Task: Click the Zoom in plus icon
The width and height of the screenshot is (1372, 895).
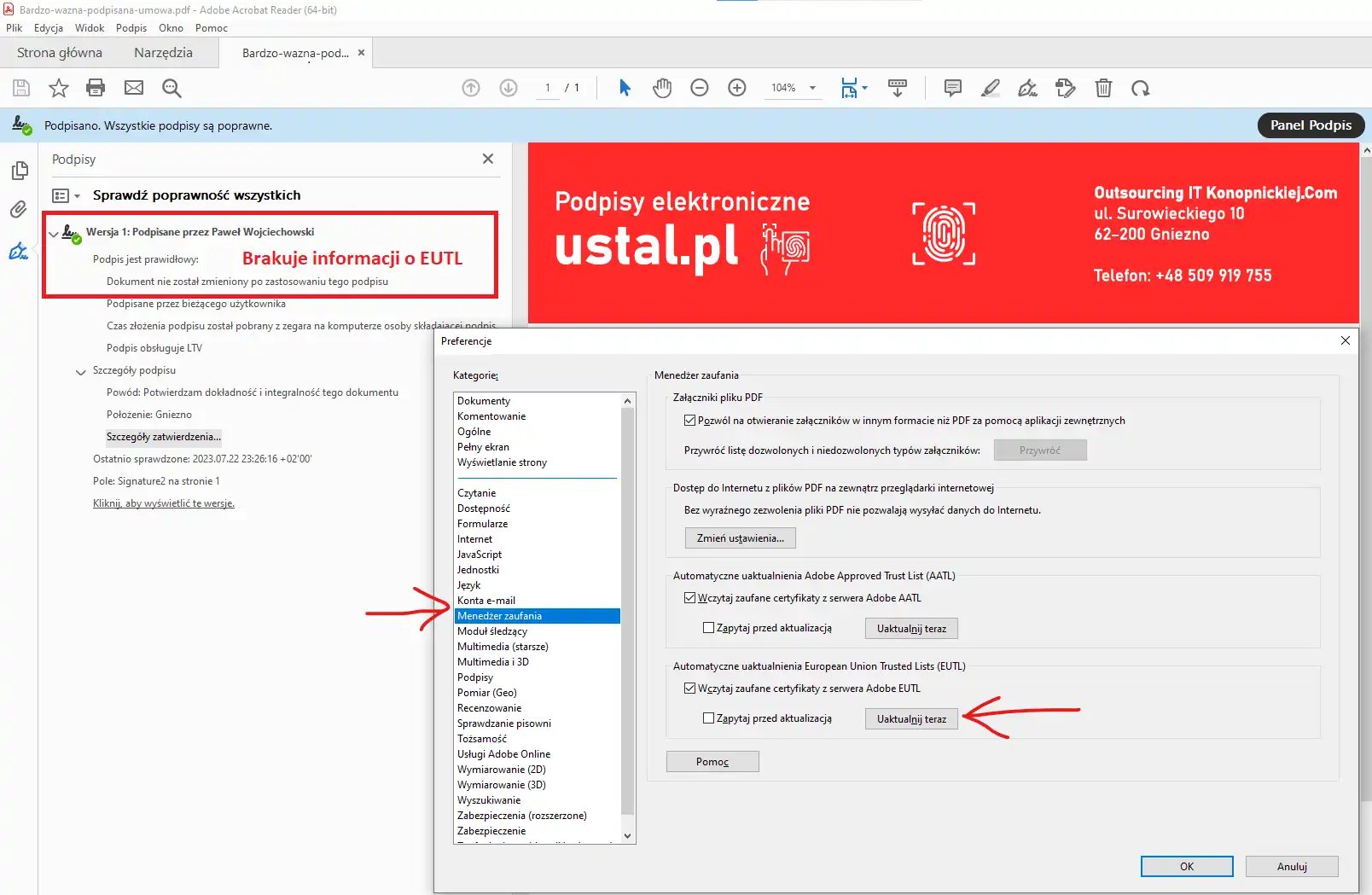Action: (x=737, y=88)
